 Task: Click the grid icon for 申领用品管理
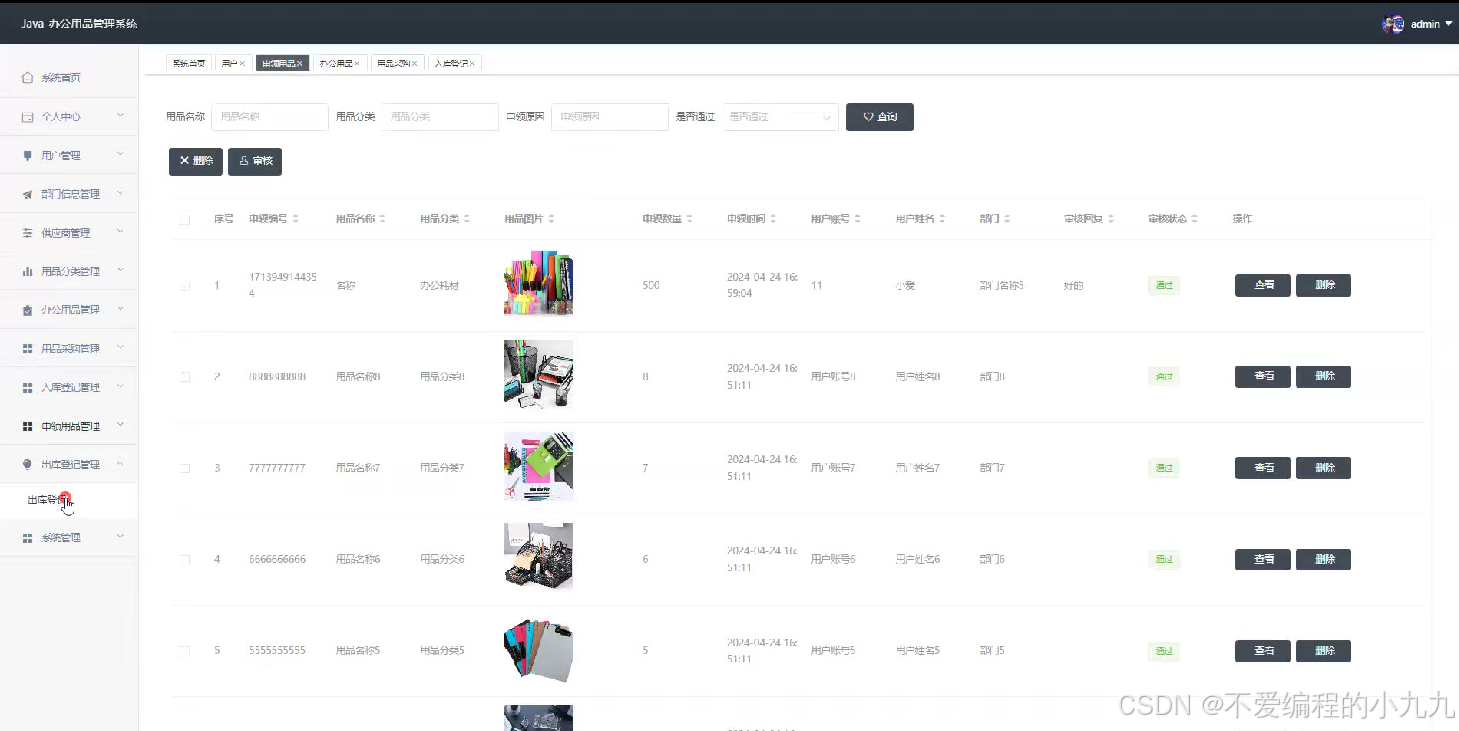click(28, 426)
